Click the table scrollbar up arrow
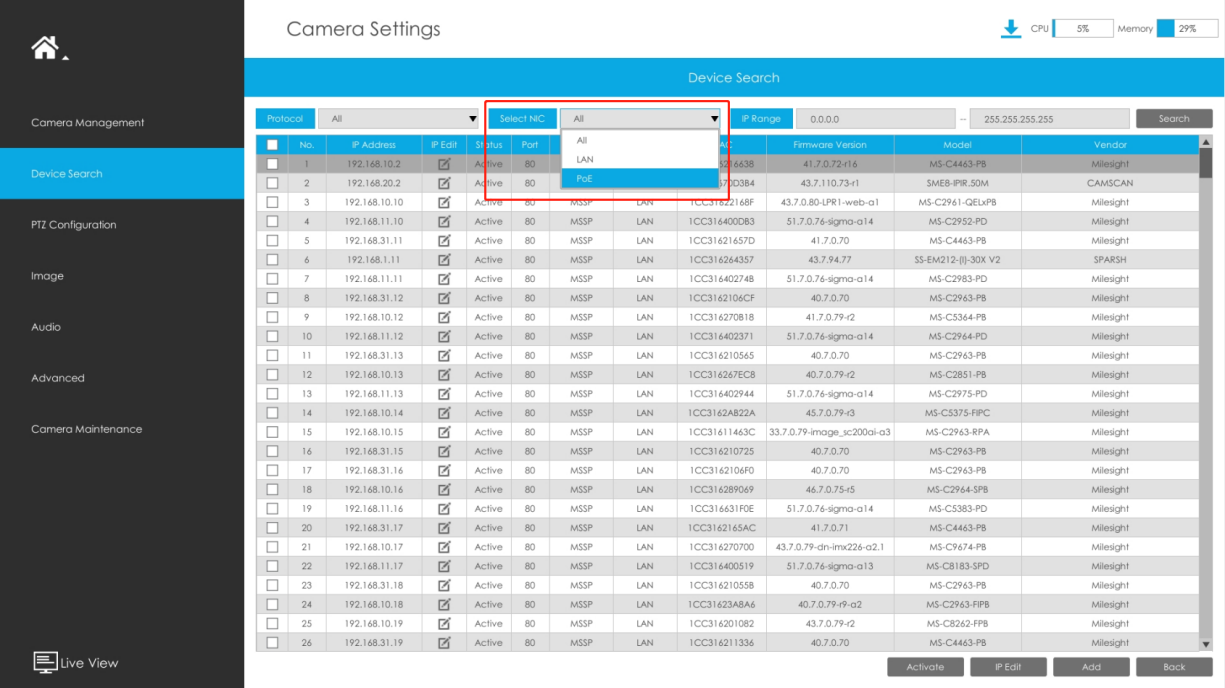This screenshot has height=688, width=1225. (1206, 141)
